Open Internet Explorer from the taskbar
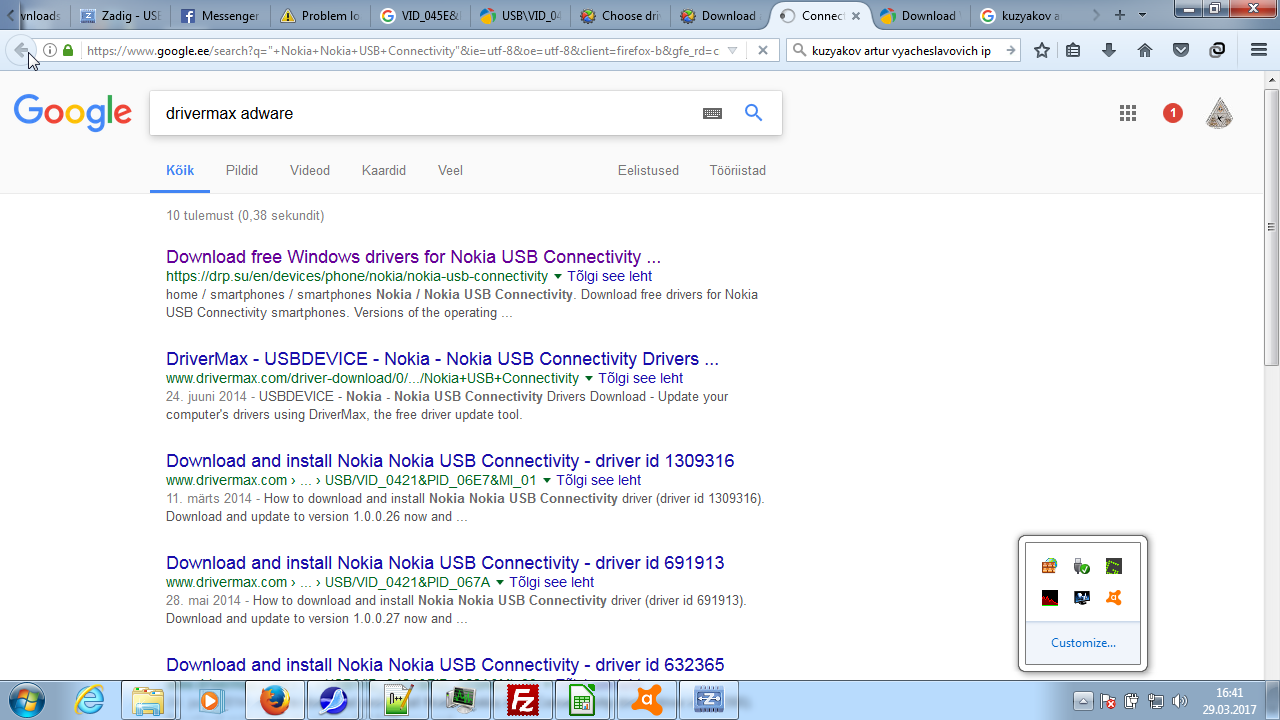 coord(88,700)
